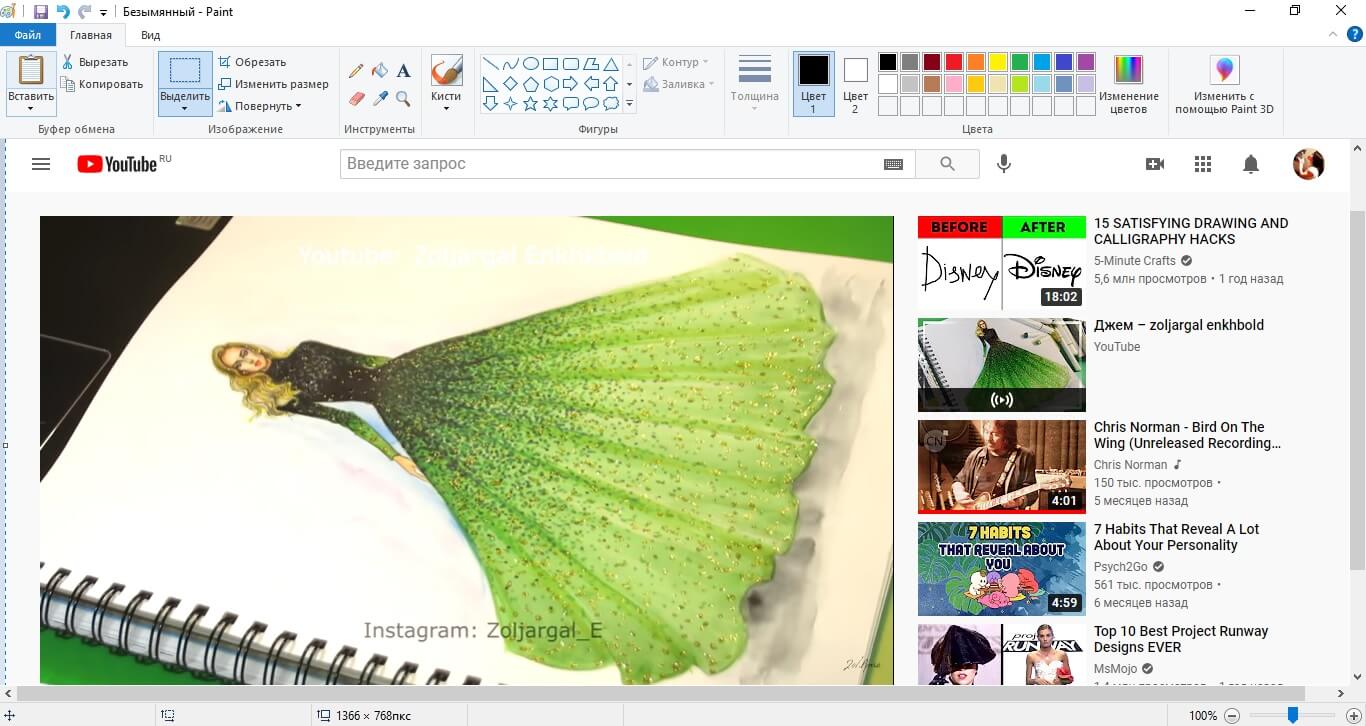This screenshot has height=726, width=1366.
Task: Select the Pencil tool
Action: (x=356, y=71)
